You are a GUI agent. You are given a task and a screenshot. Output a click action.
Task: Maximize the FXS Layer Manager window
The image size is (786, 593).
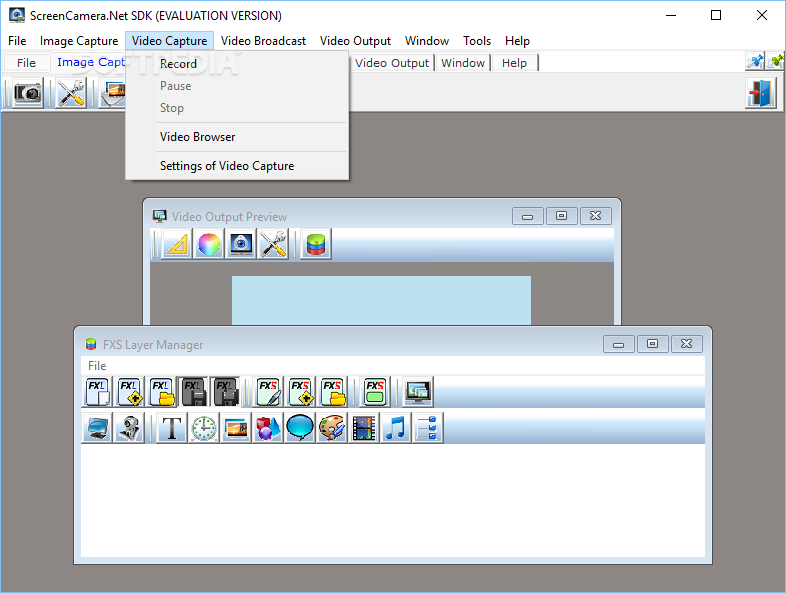coord(652,344)
